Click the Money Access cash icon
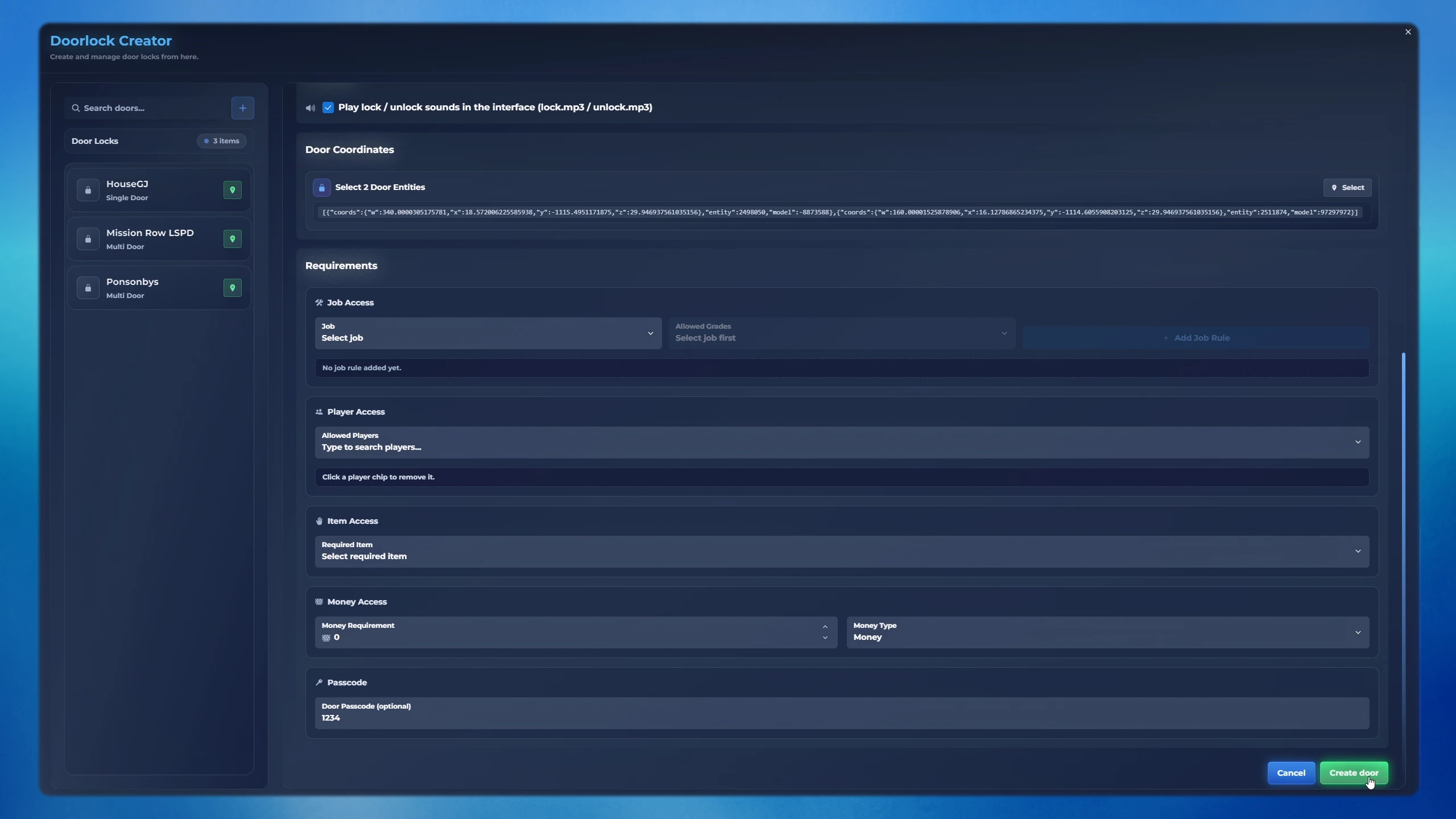 (x=319, y=602)
